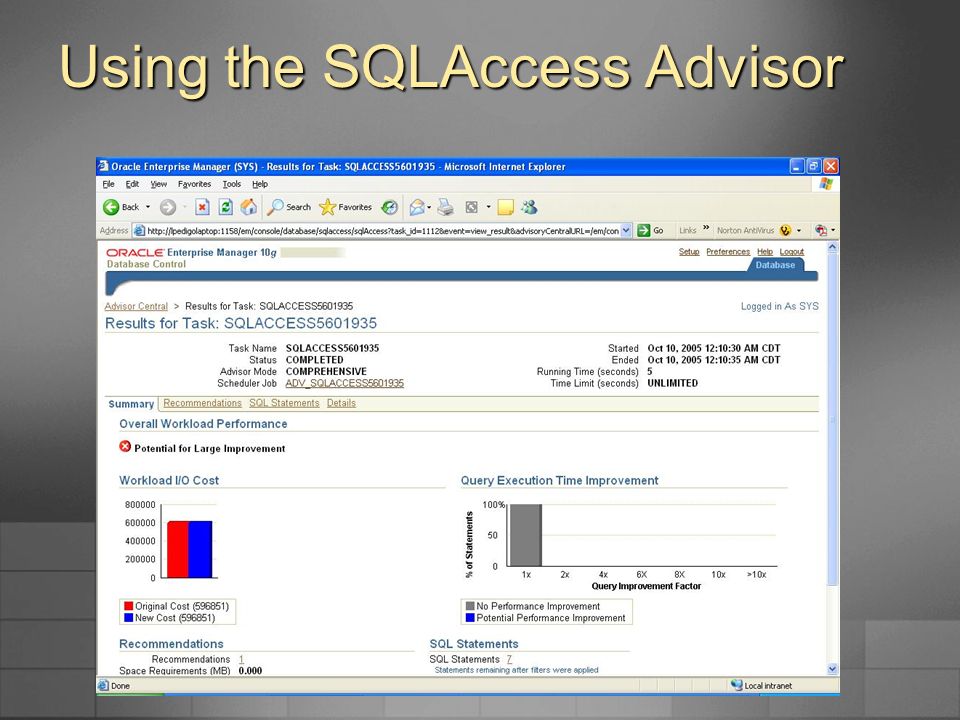
Task: Click the gray 1x bar in Query chart
Action: click(526, 535)
